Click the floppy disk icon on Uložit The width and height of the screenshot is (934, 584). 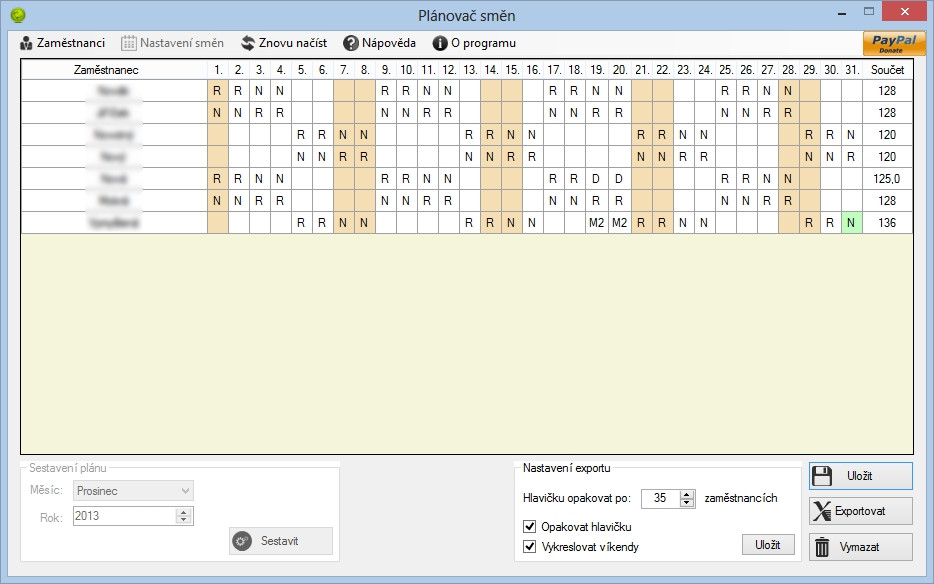[x=822, y=476]
